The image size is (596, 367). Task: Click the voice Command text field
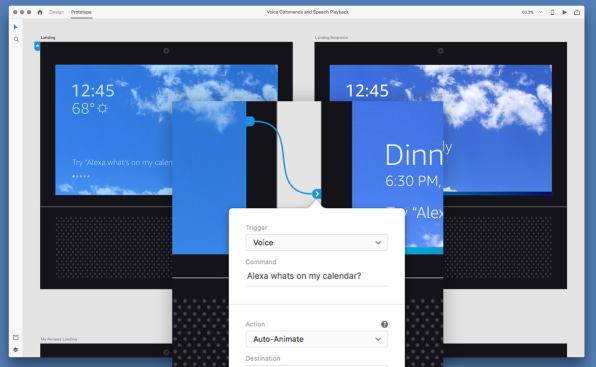pos(317,276)
